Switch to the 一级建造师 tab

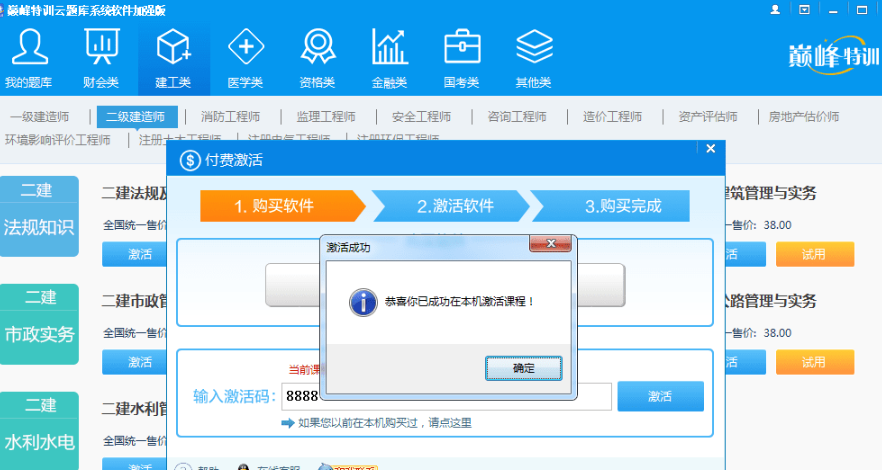tap(39, 117)
